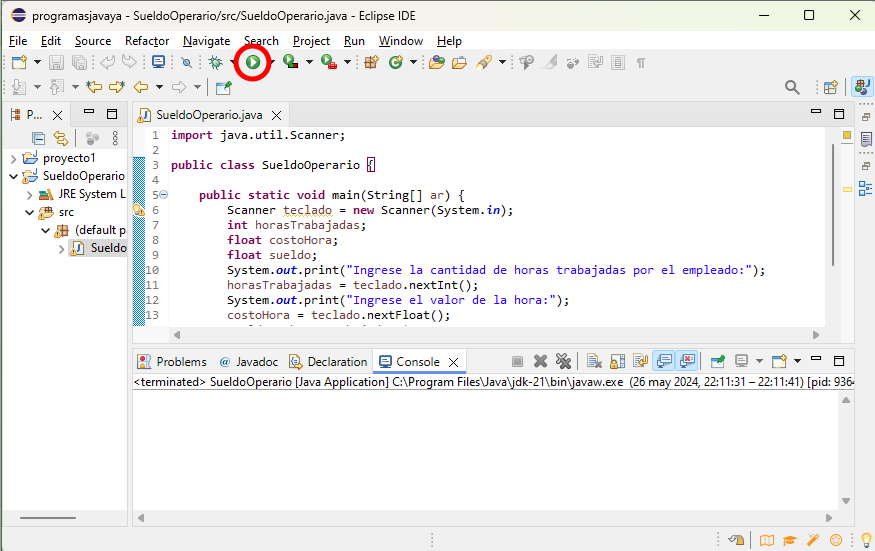
Task: Open the Run button dropdown arrow
Action: (x=271, y=62)
